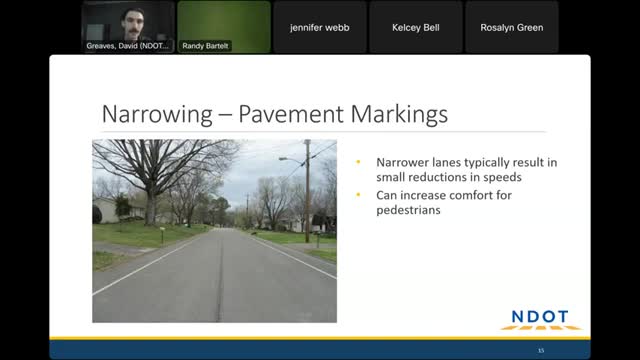Select Randy Bartelt's participant tile
Image resolution: width=640 pixels, height=360 pixels.
pos(224,27)
